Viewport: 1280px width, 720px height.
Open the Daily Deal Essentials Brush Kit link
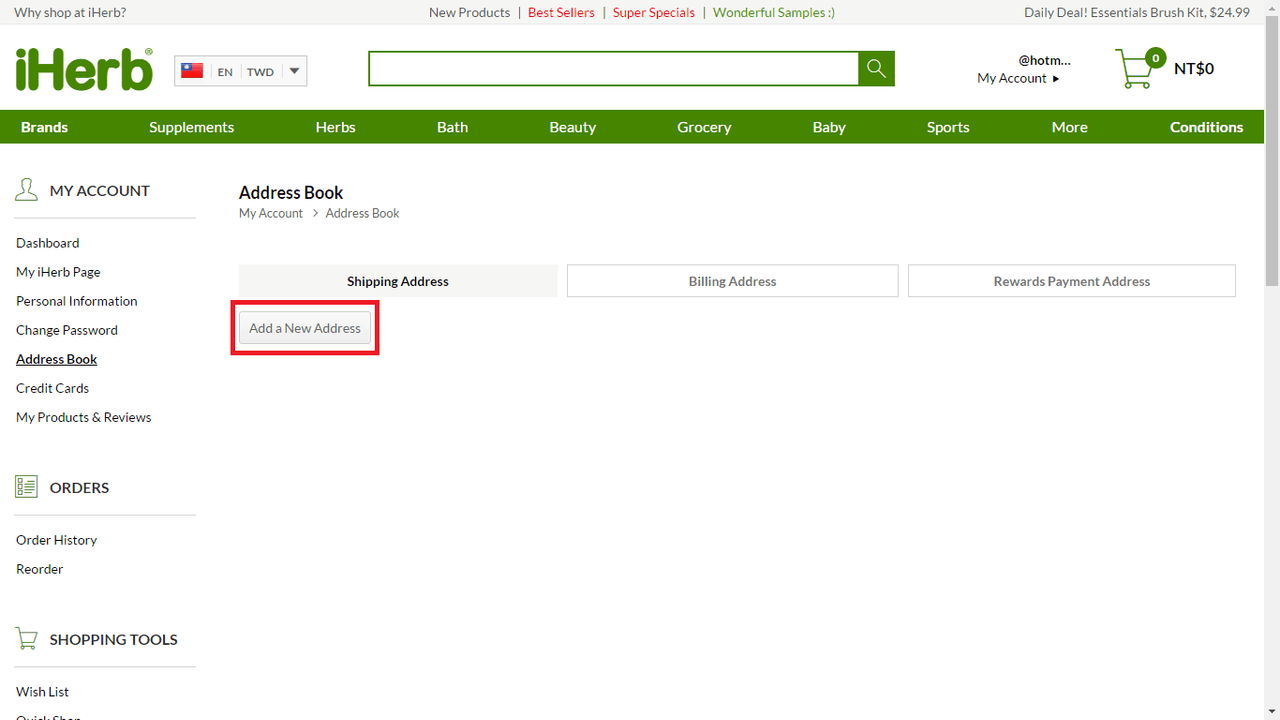[x=1137, y=13]
